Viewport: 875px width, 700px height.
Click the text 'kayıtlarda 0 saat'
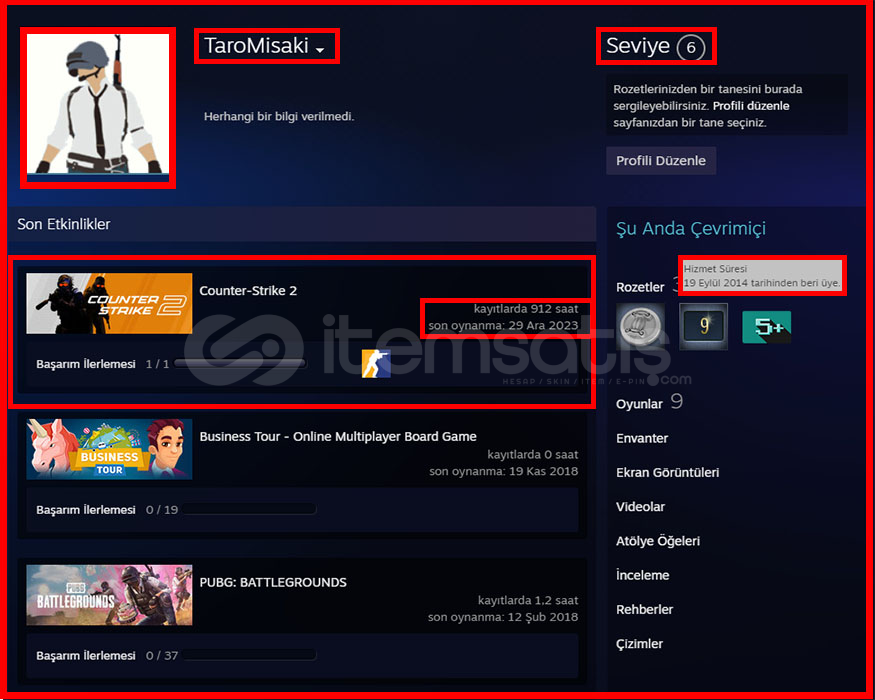[x=533, y=455]
